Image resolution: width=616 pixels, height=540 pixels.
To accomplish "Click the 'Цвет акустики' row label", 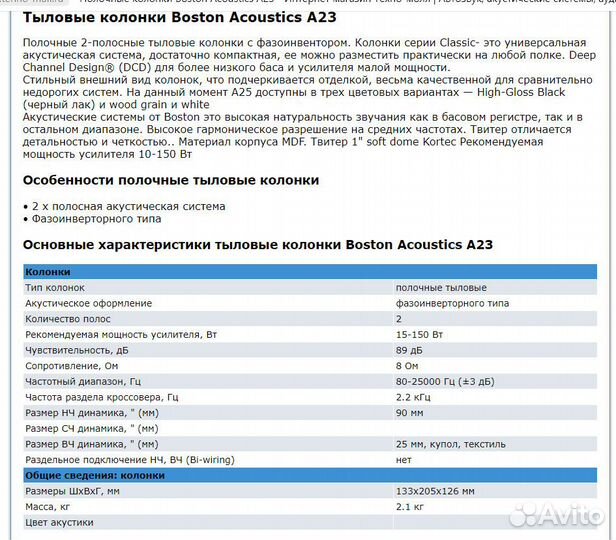I will coord(59,522).
